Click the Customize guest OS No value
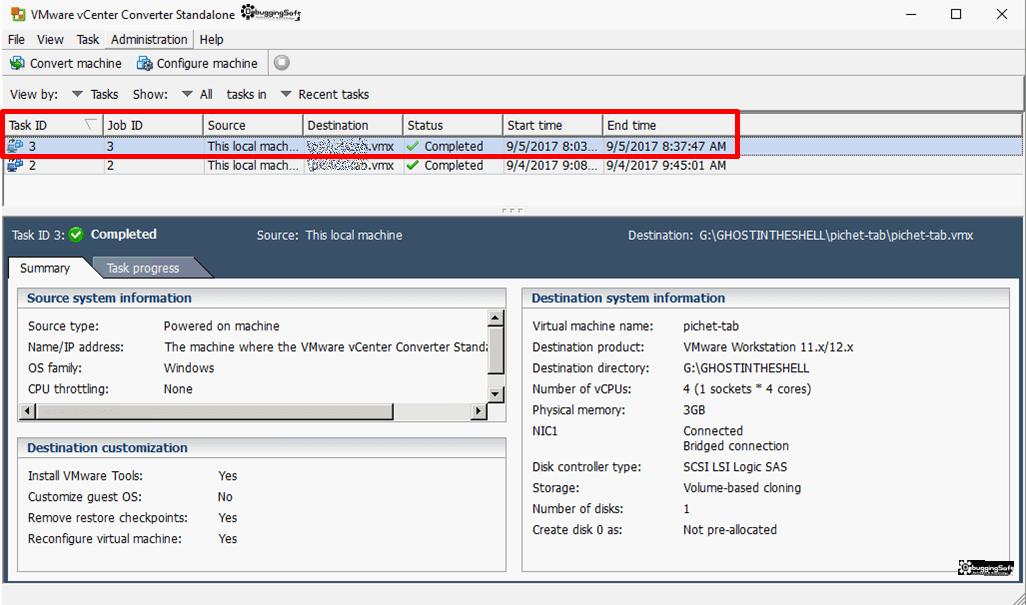The height and width of the screenshot is (605, 1026). click(x=225, y=496)
